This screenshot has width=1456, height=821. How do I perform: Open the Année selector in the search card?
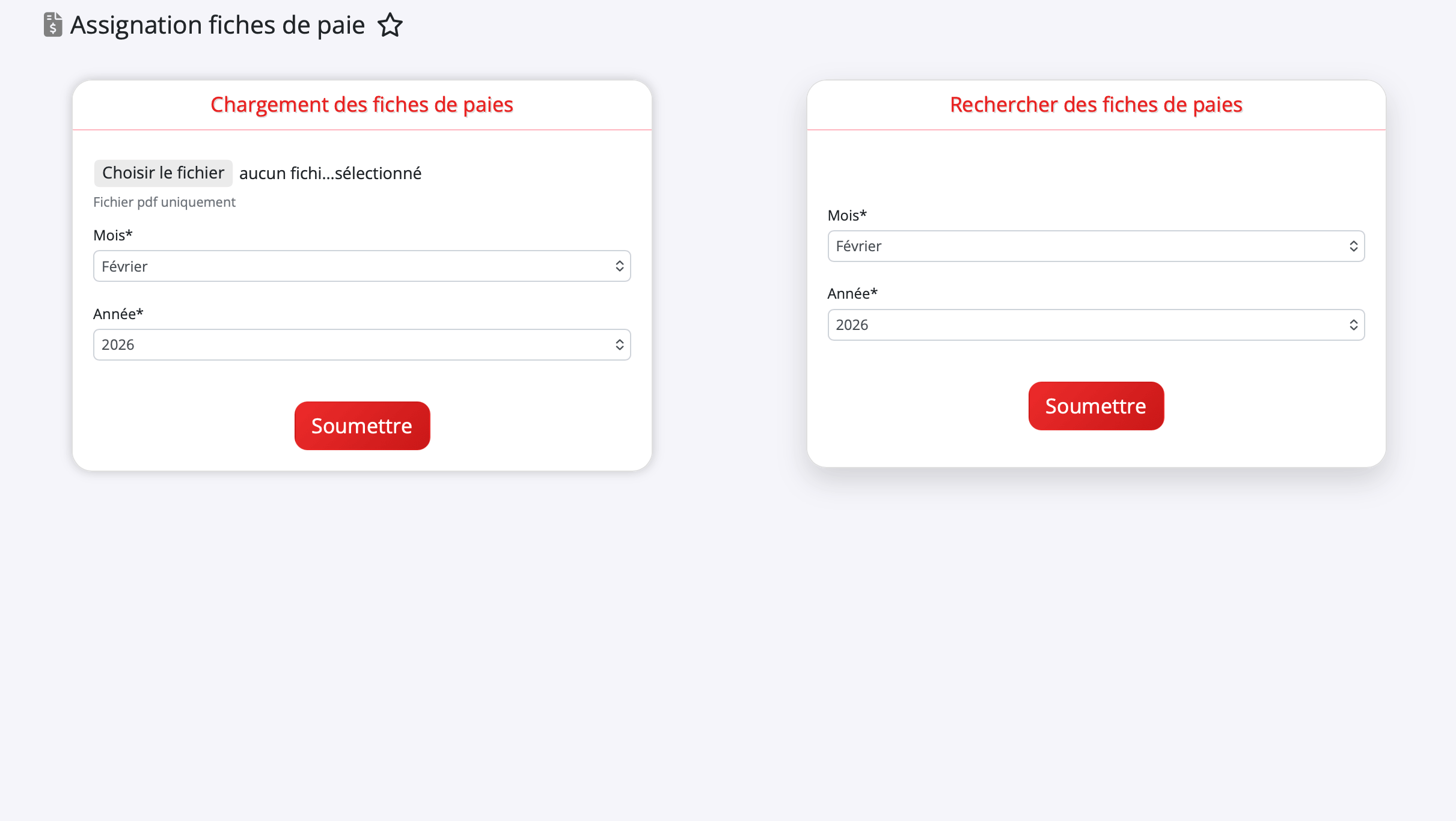click(1095, 325)
